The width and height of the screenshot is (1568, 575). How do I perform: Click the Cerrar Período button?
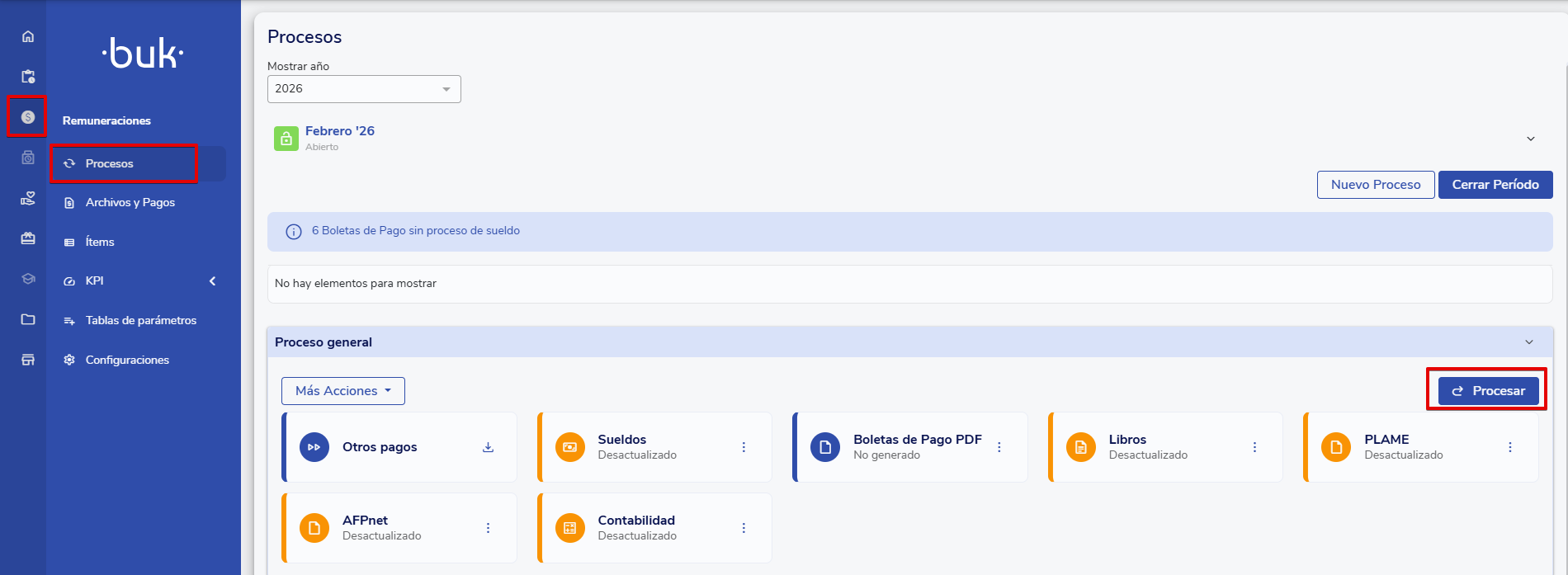(x=1495, y=185)
